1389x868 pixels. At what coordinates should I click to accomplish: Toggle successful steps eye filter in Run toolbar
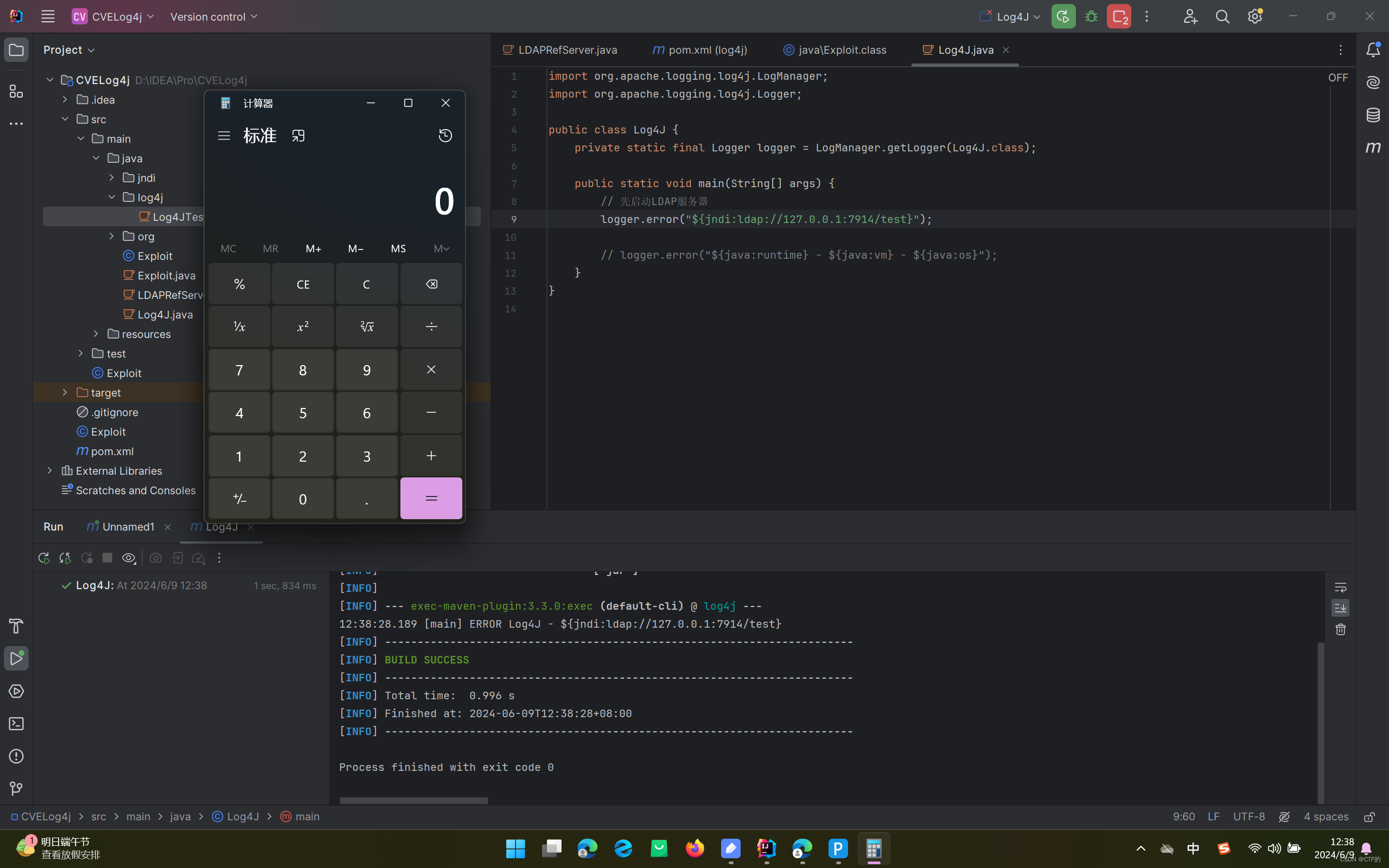(x=129, y=558)
